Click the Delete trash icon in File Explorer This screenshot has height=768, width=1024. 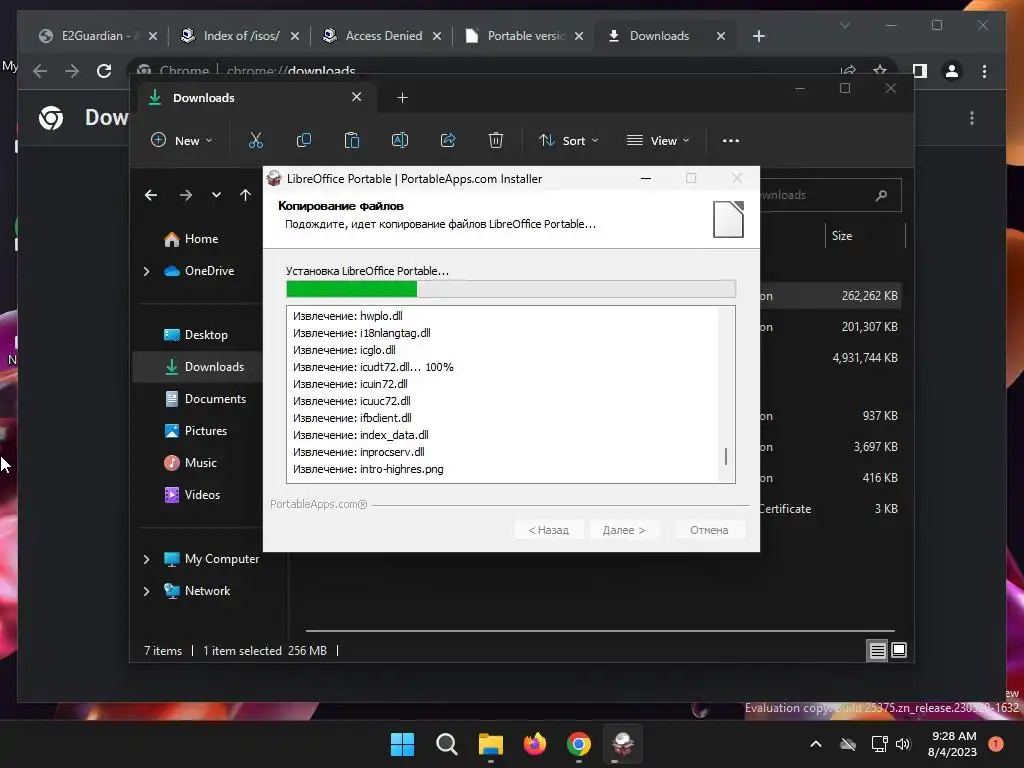coord(496,140)
